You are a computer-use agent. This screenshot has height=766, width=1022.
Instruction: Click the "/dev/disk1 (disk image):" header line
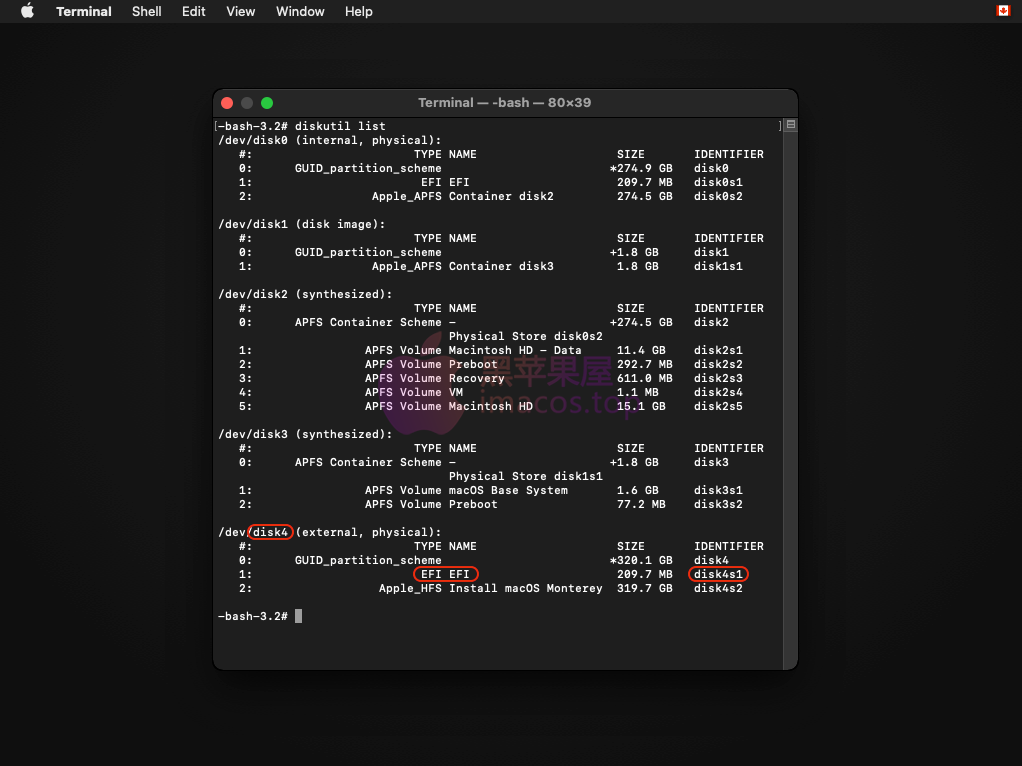(301, 224)
